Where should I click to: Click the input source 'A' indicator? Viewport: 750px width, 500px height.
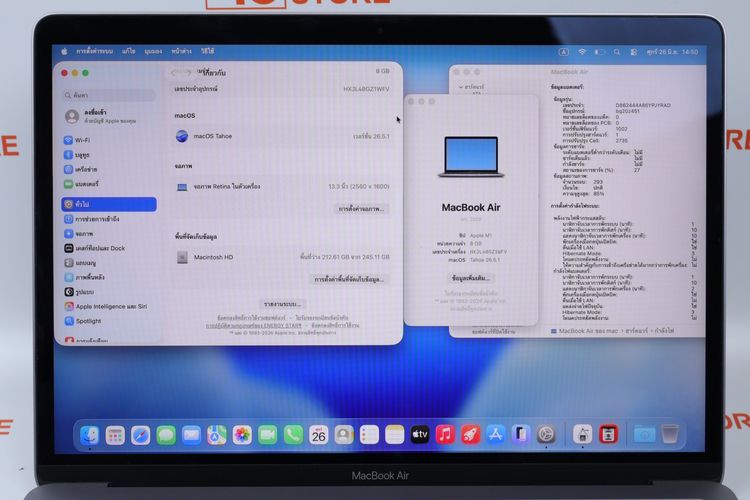click(x=564, y=52)
